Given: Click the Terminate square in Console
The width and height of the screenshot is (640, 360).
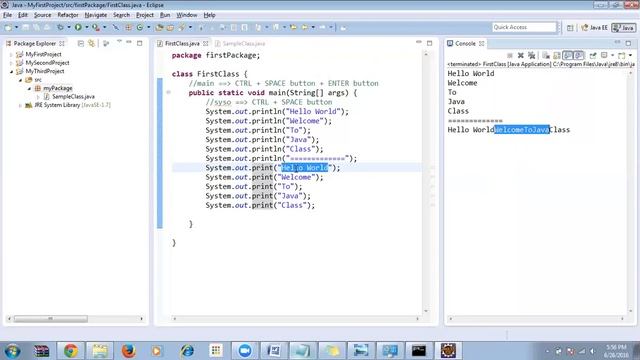Looking at the screenshot, I should tap(510, 56).
